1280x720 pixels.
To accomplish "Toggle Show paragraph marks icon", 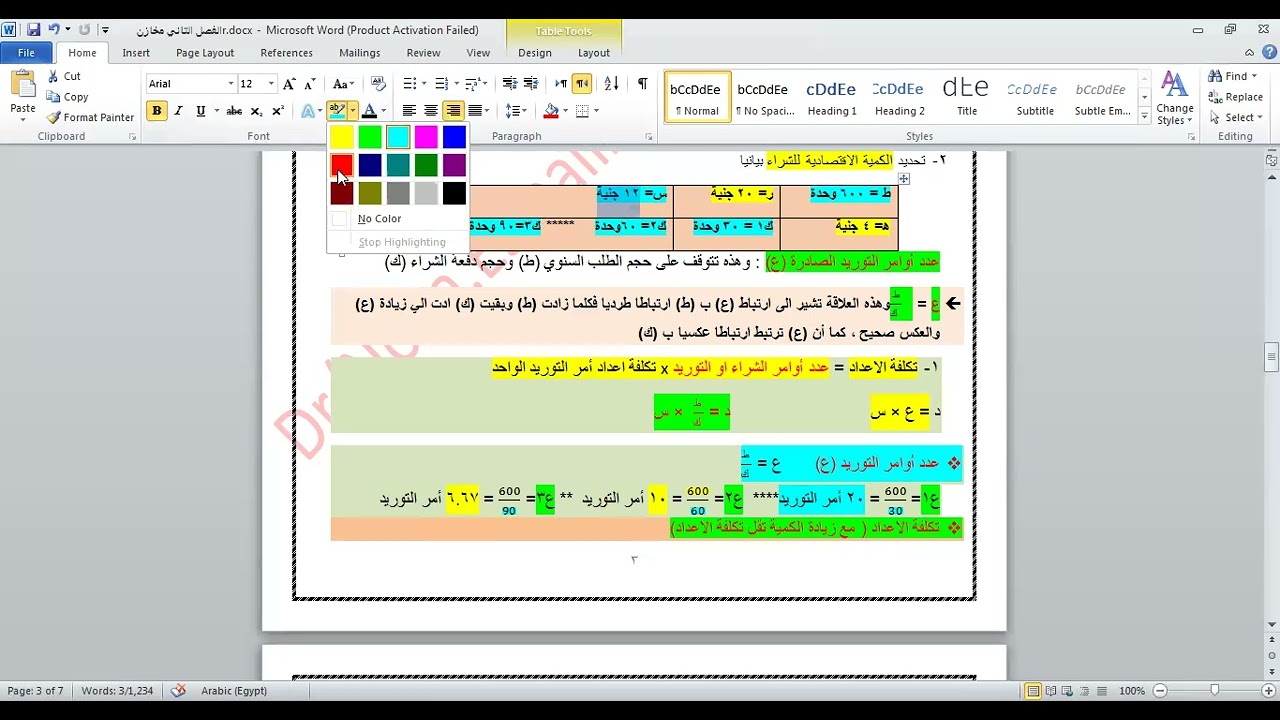I will coord(642,84).
